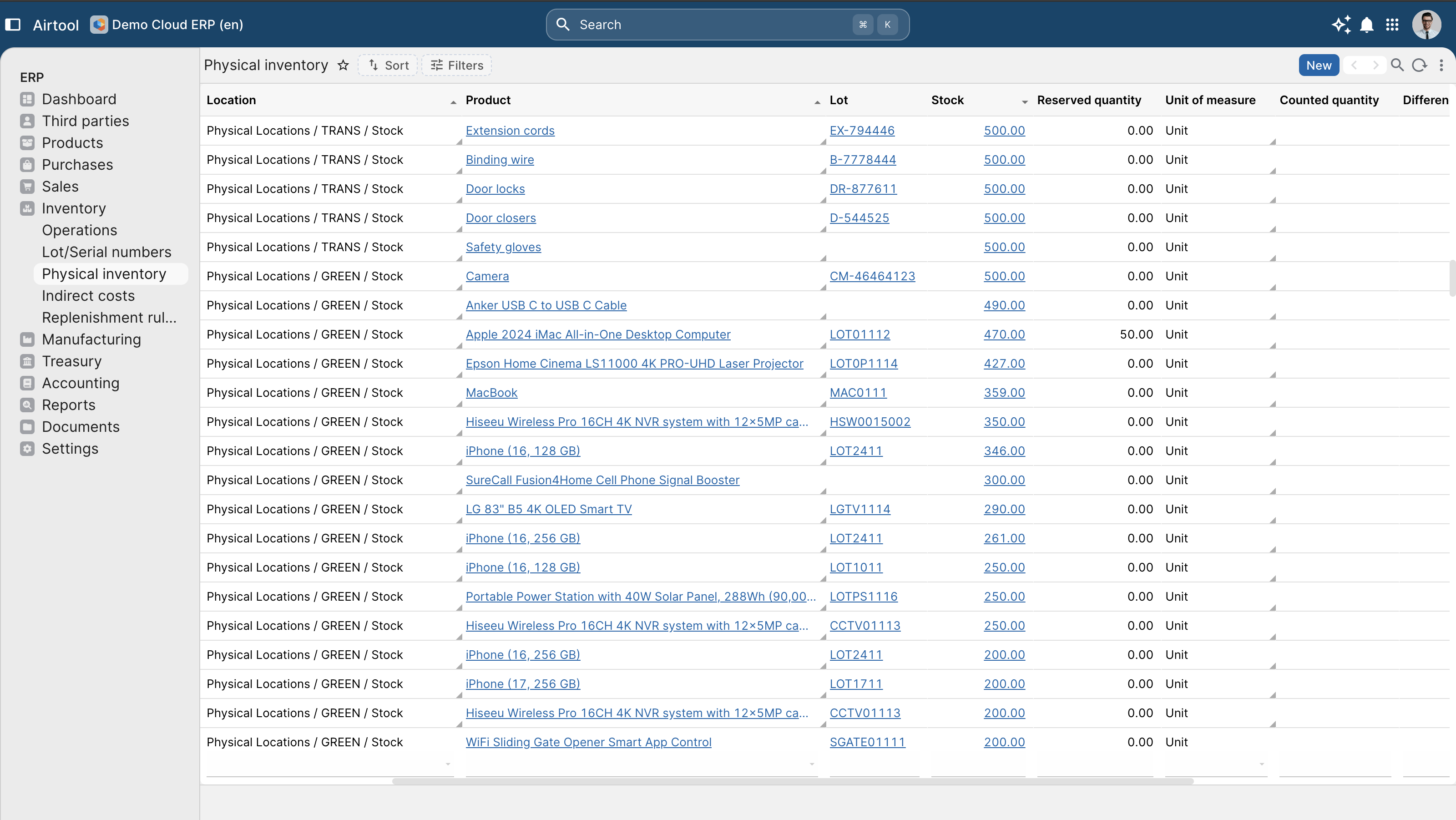Open the apps grid launcher

[x=1392, y=24]
